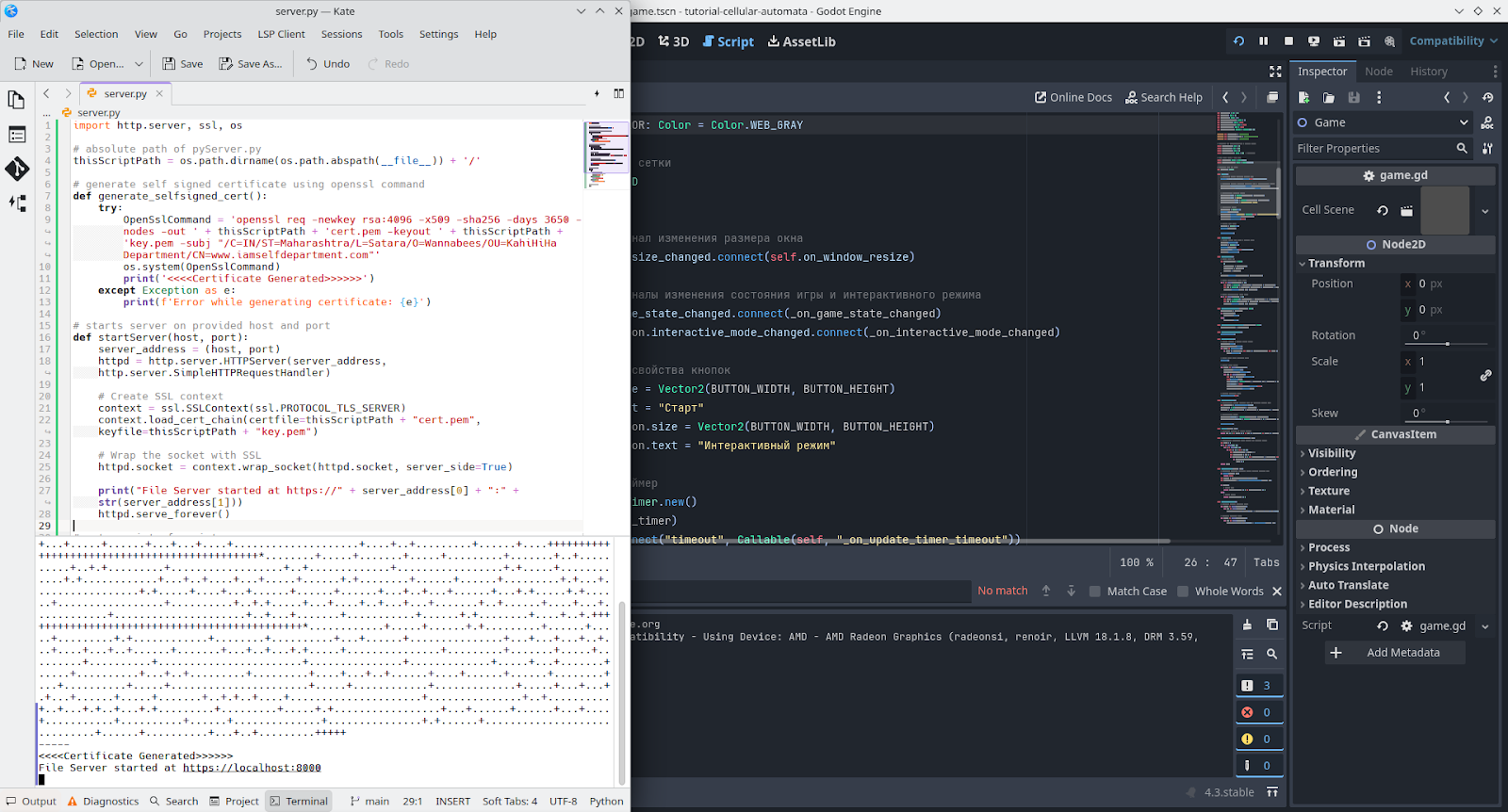Toggle the Godot output search icon

pos(1271,654)
